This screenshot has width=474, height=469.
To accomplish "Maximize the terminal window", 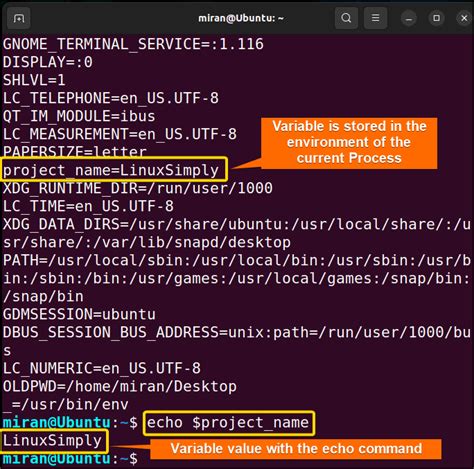I will pos(436,18).
